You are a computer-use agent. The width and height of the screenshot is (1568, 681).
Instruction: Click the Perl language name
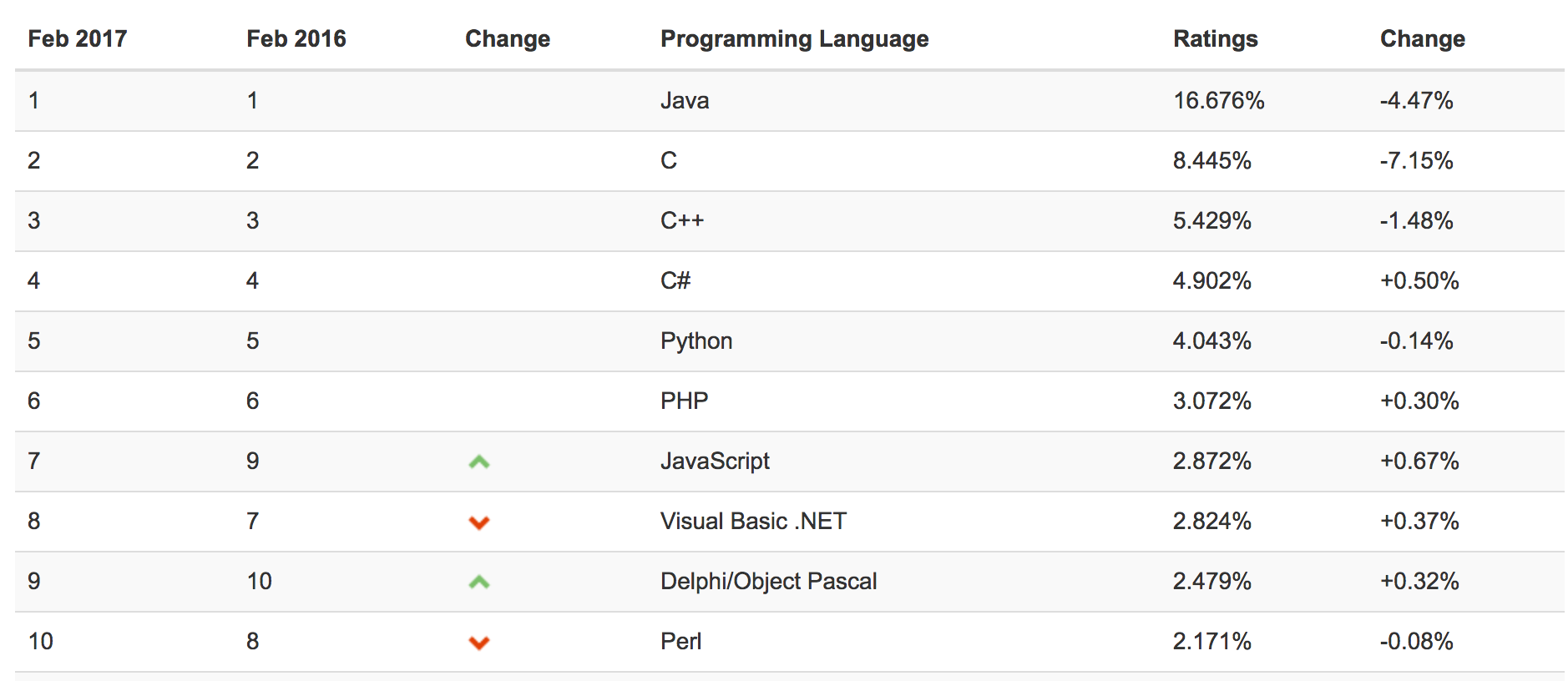(x=680, y=641)
